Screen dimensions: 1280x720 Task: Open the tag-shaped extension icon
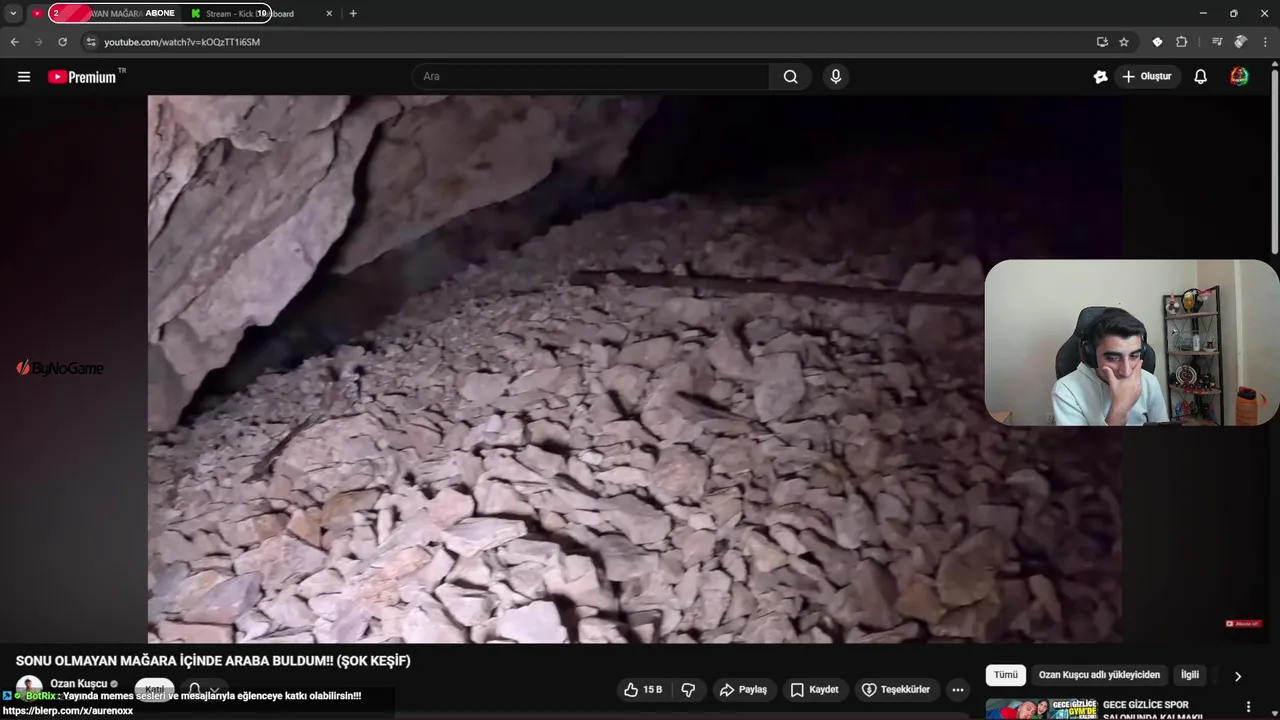(1157, 42)
